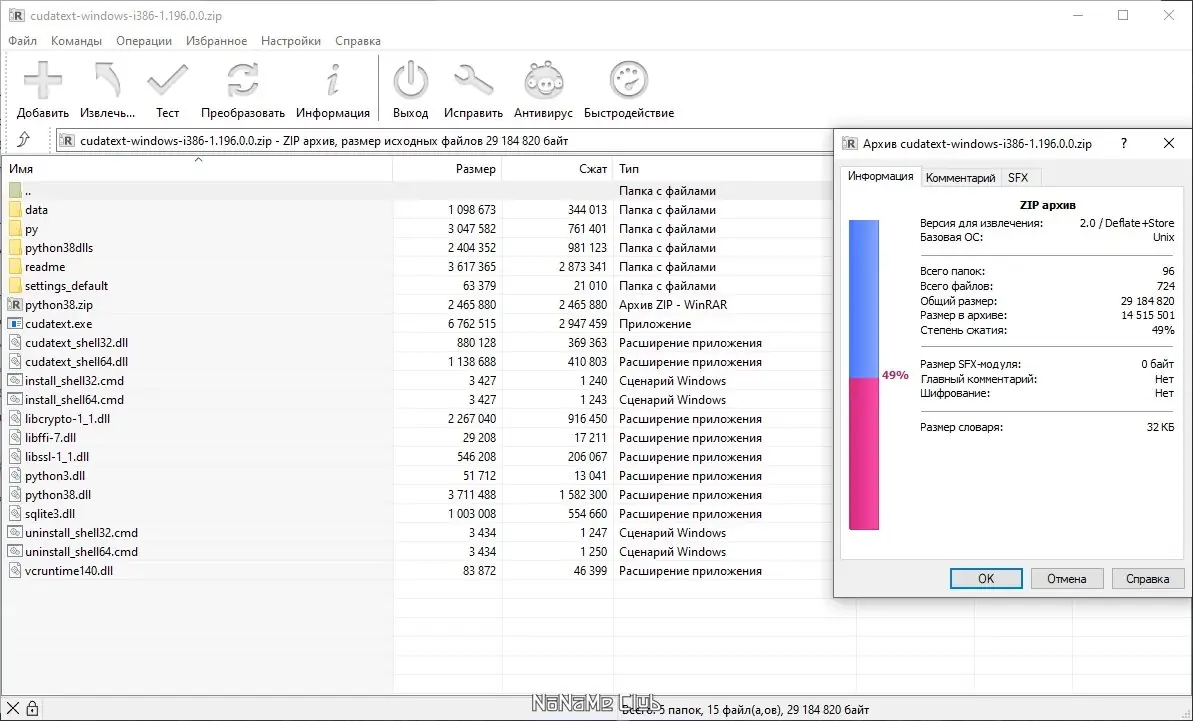The width and height of the screenshot is (1193, 721).
Task: Open the Операции menu
Action: [x=144, y=41]
